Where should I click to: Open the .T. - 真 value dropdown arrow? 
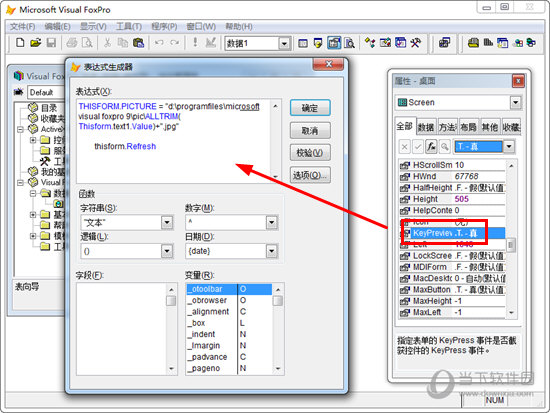509,146
